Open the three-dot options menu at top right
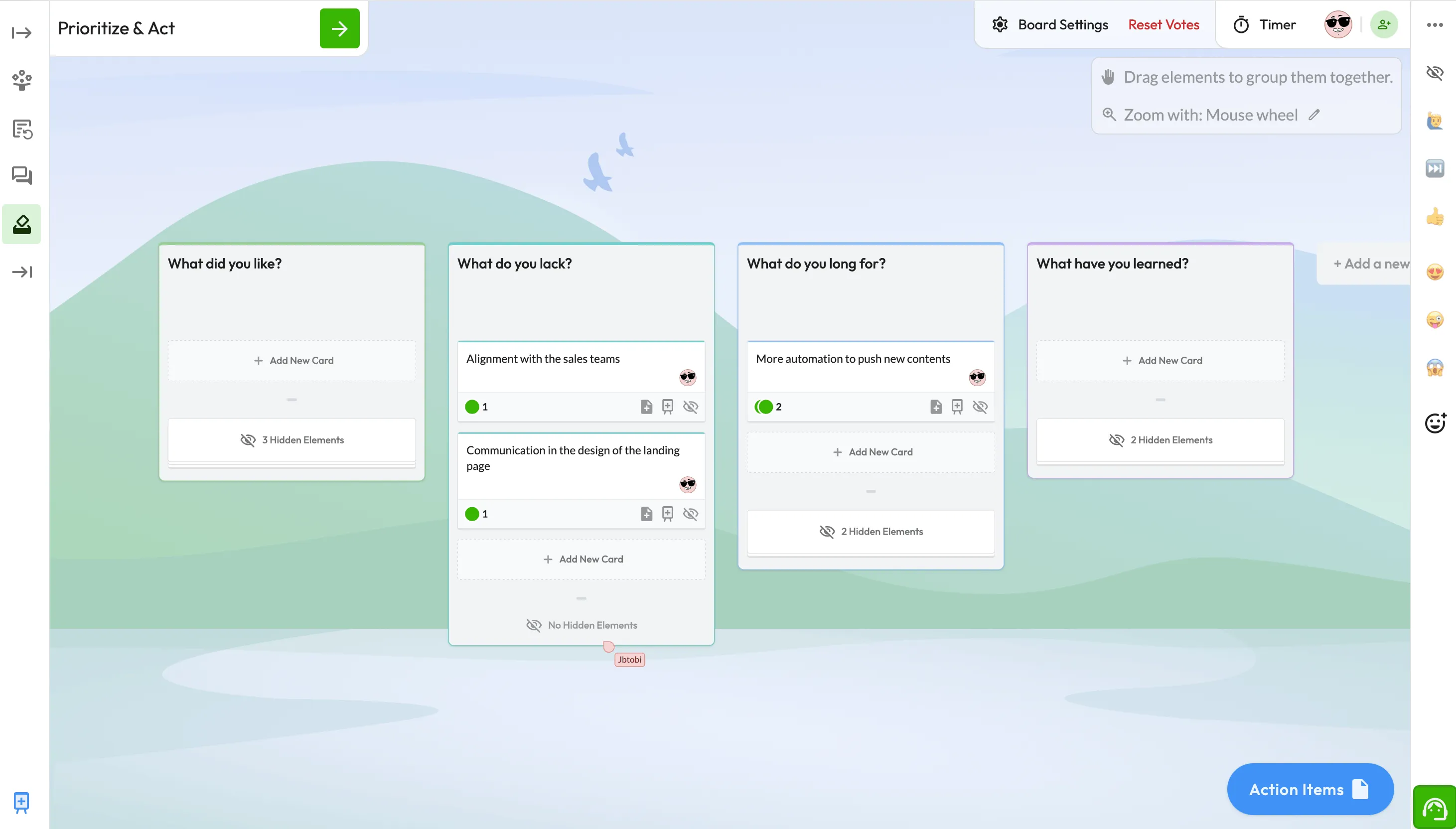The height and width of the screenshot is (829, 1456). pyautogui.click(x=1435, y=24)
